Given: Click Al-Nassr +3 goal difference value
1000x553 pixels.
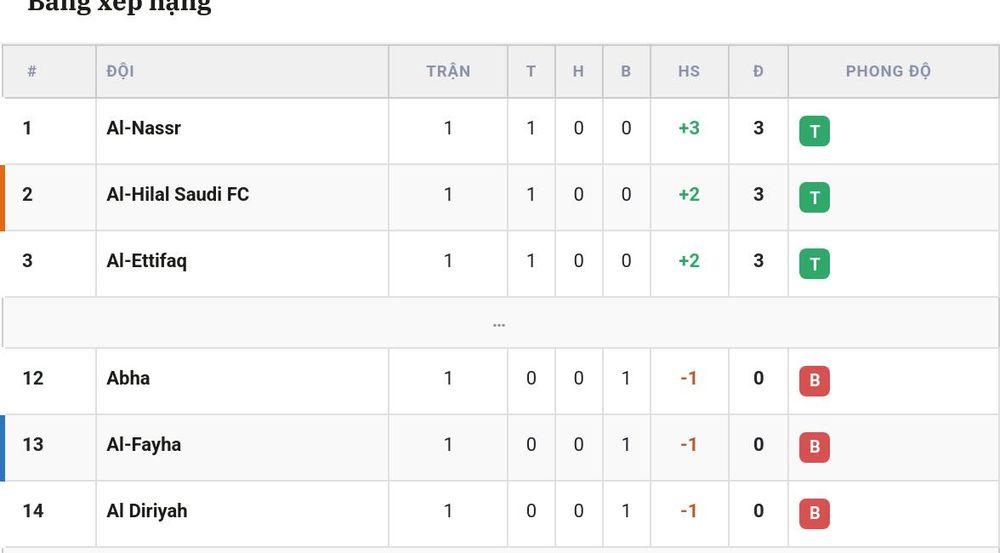Looking at the screenshot, I should pos(689,128).
